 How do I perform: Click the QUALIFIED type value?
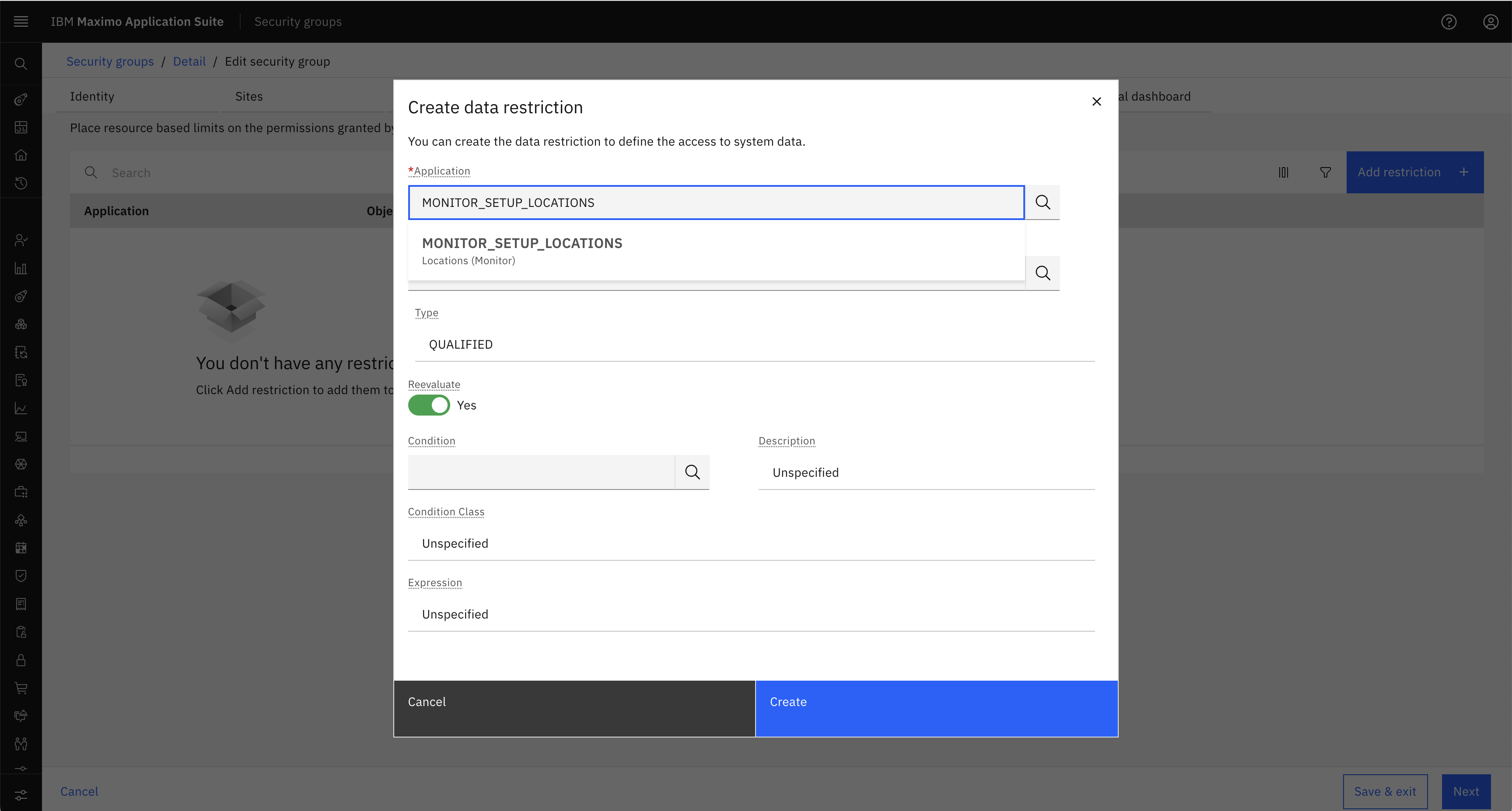(x=461, y=344)
